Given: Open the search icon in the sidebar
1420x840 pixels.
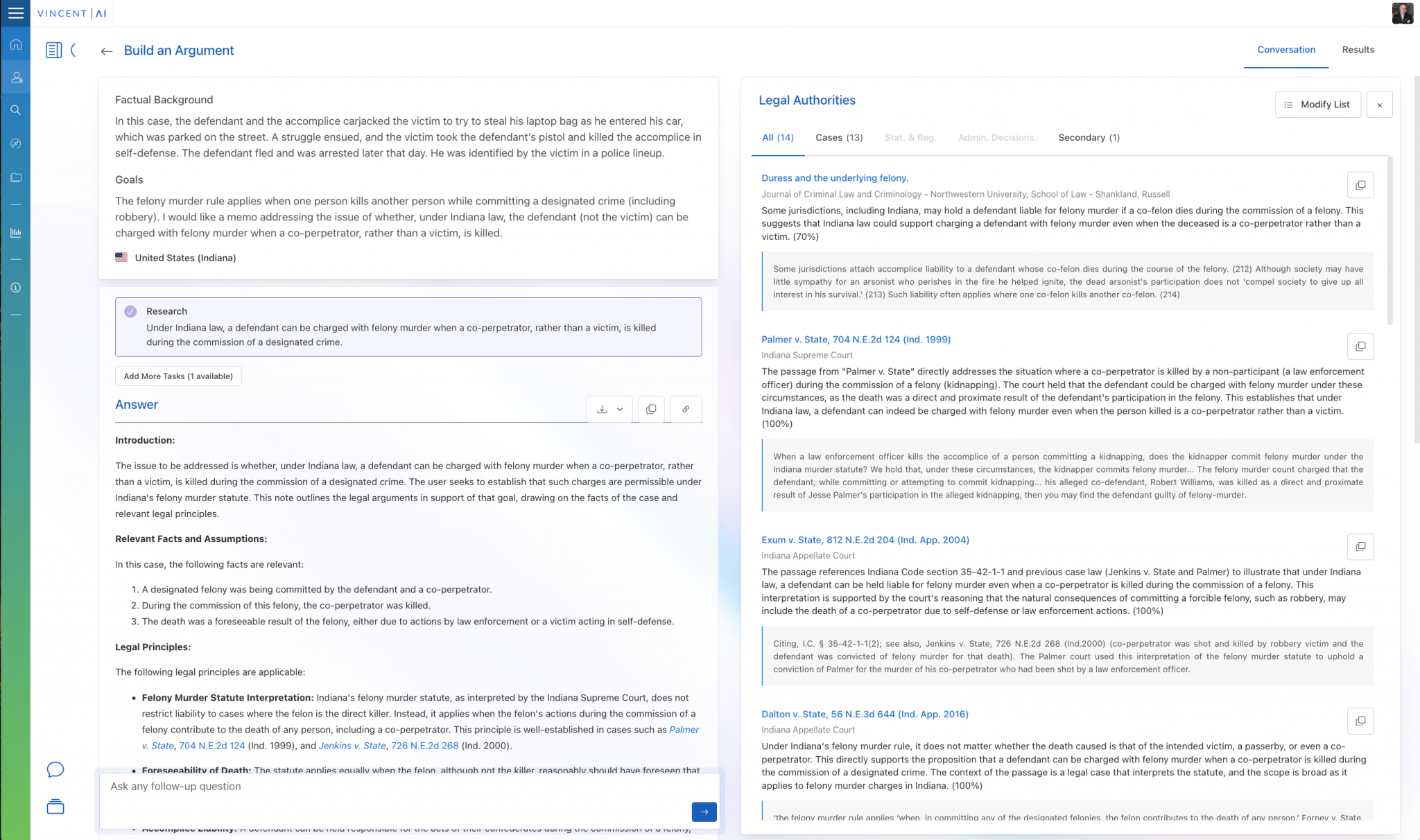Looking at the screenshot, I should [x=15, y=110].
